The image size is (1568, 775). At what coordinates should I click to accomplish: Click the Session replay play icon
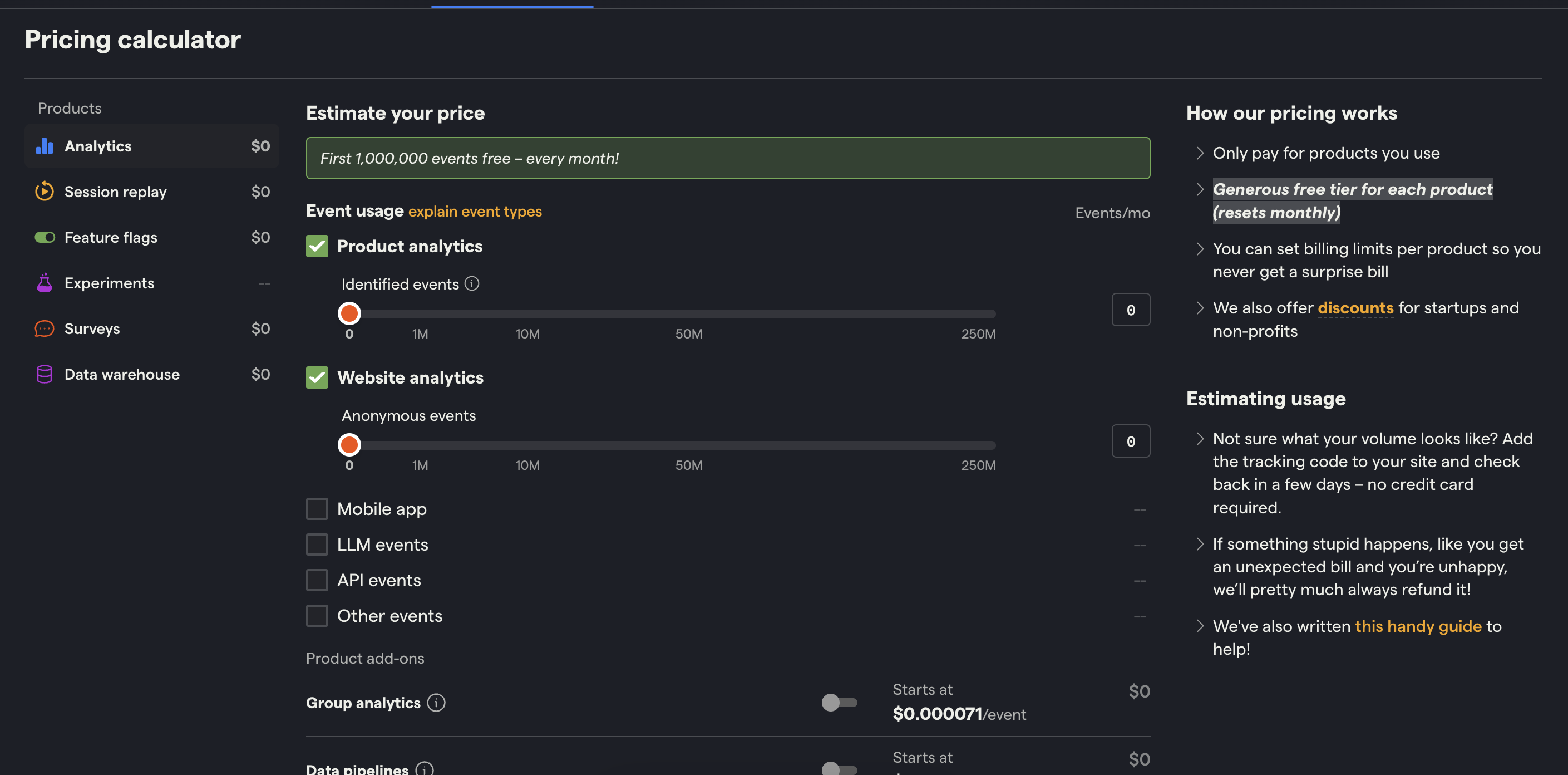(45, 192)
